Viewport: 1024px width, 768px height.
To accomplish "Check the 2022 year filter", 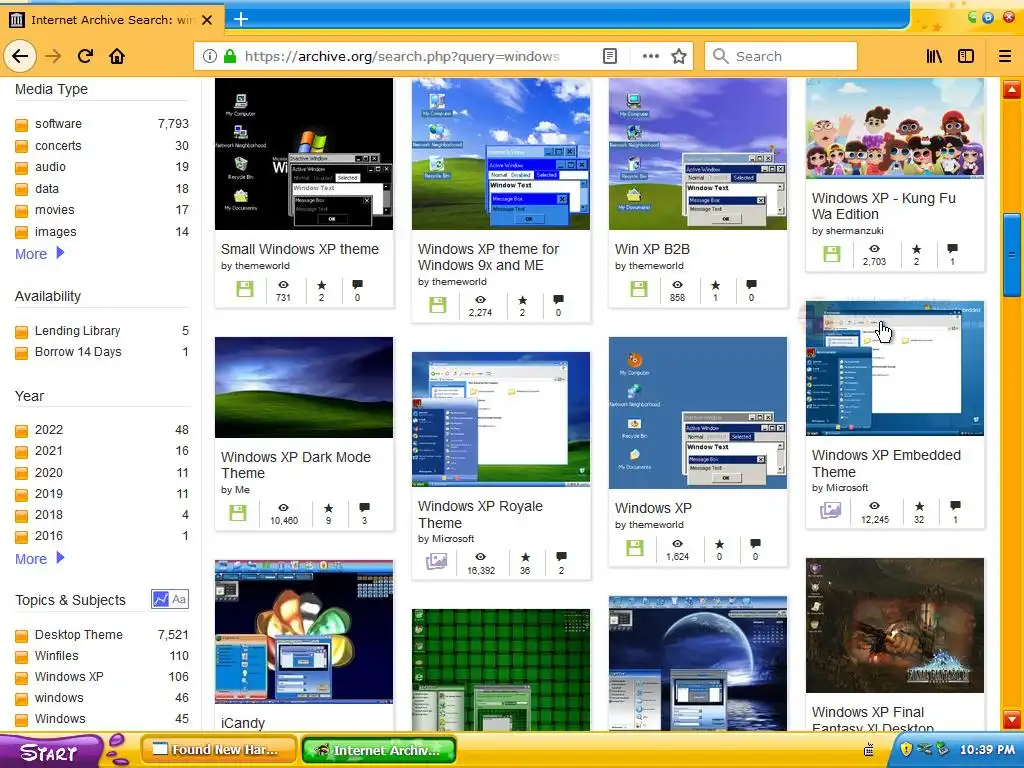I will [22, 430].
